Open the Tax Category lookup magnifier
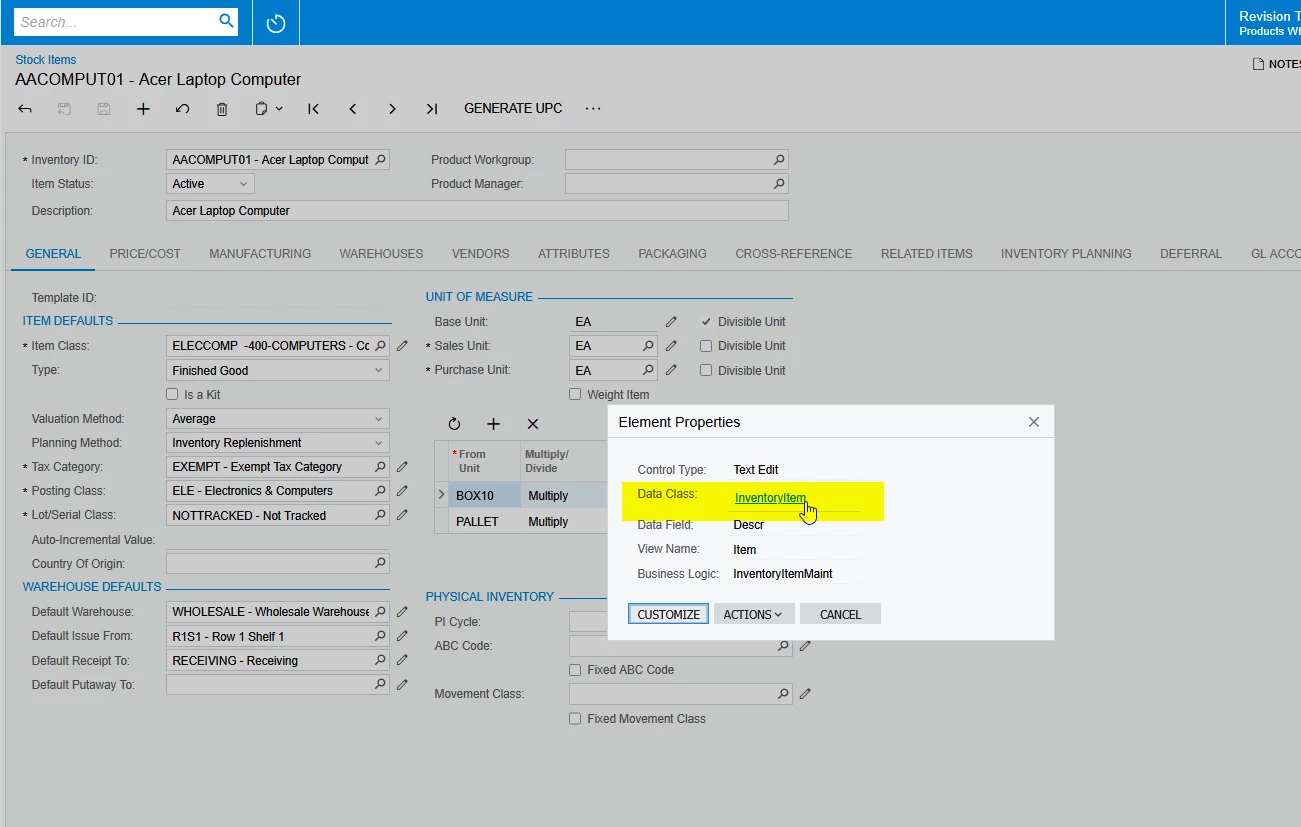The width and height of the screenshot is (1301, 827). (x=380, y=467)
